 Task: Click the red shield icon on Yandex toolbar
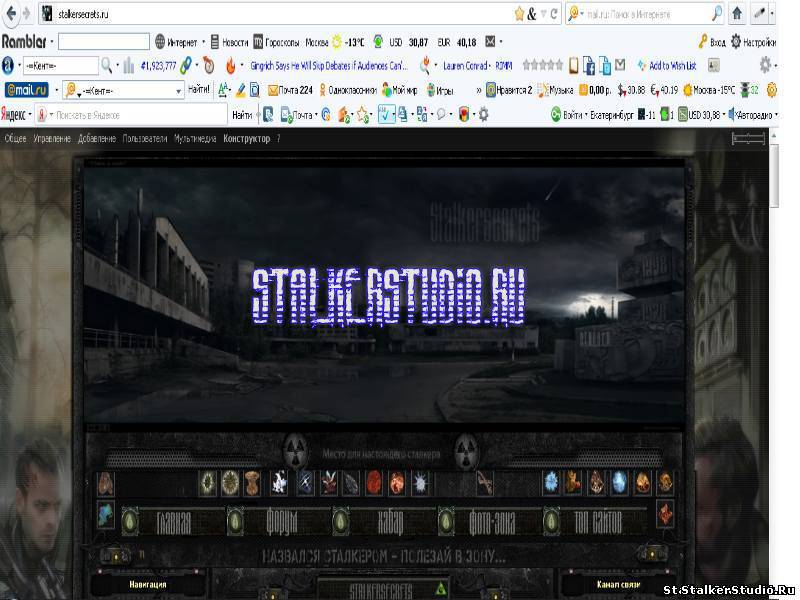(464, 115)
